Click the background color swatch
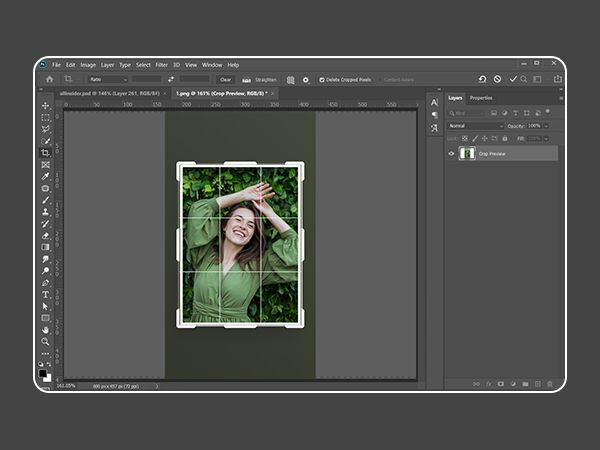Image resolution: width=600 pixels, height=450 pixels. [x=48, y=378]
